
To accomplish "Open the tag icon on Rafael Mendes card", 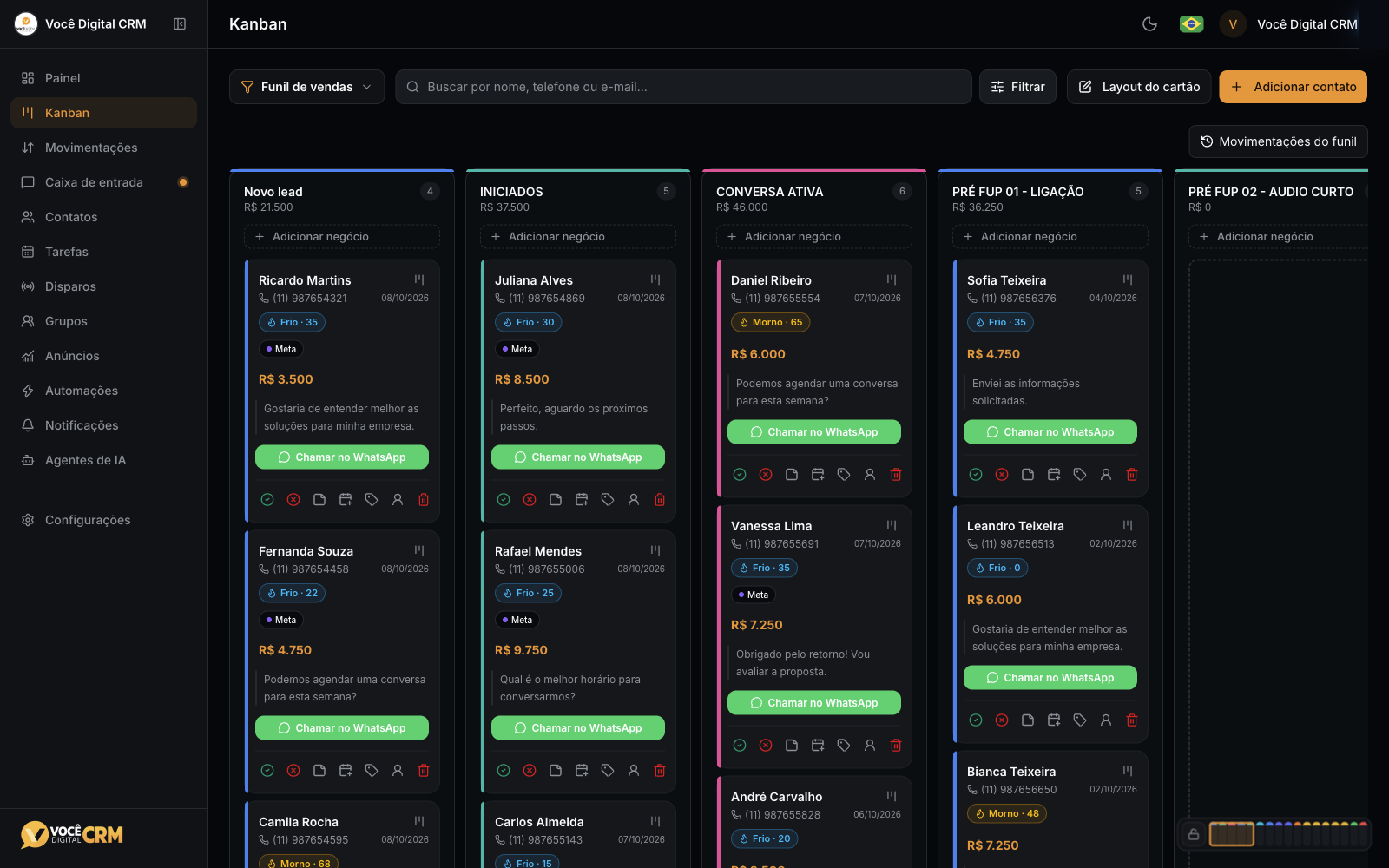I will click(x=608, y=771).
